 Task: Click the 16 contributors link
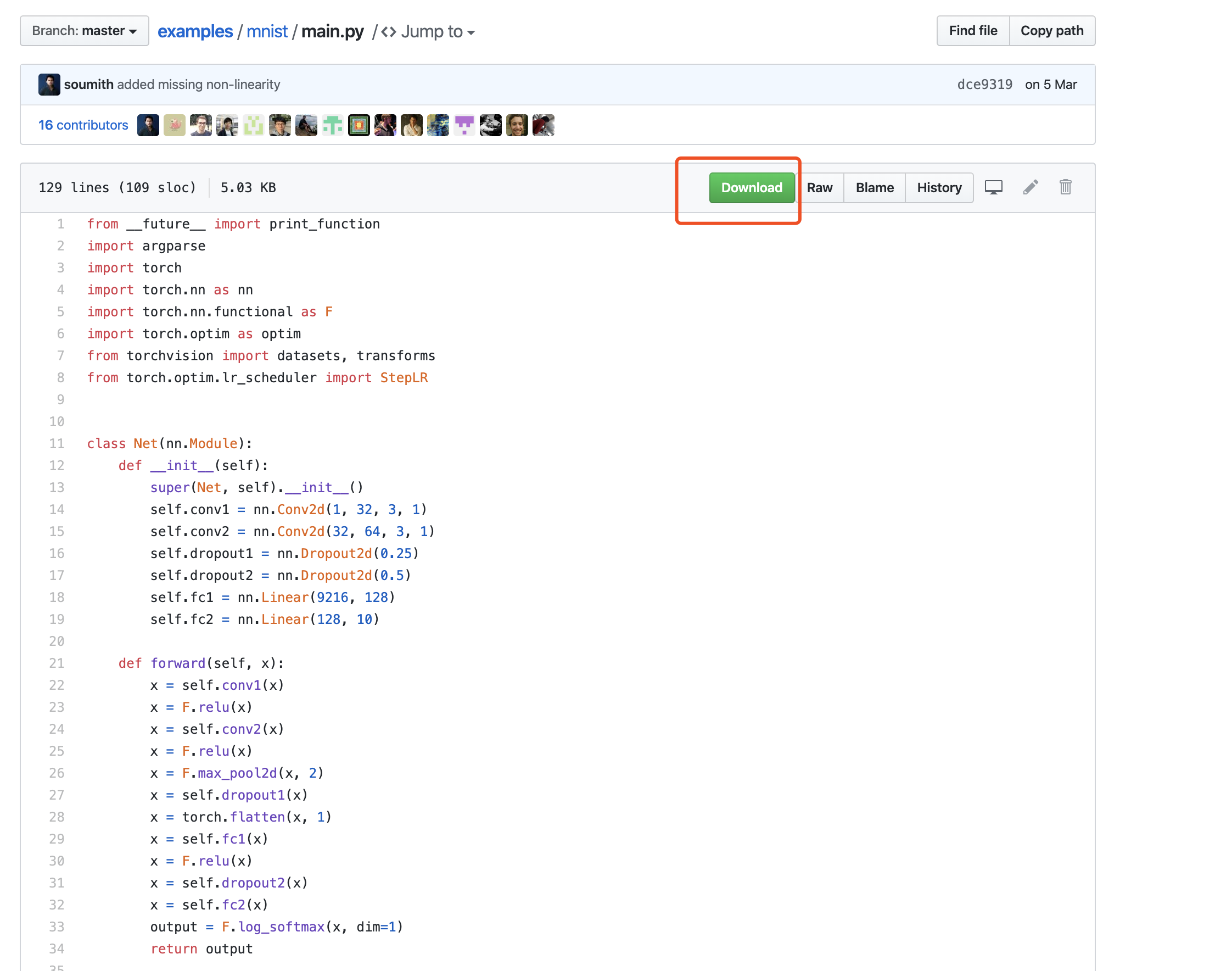click(82, 124)
